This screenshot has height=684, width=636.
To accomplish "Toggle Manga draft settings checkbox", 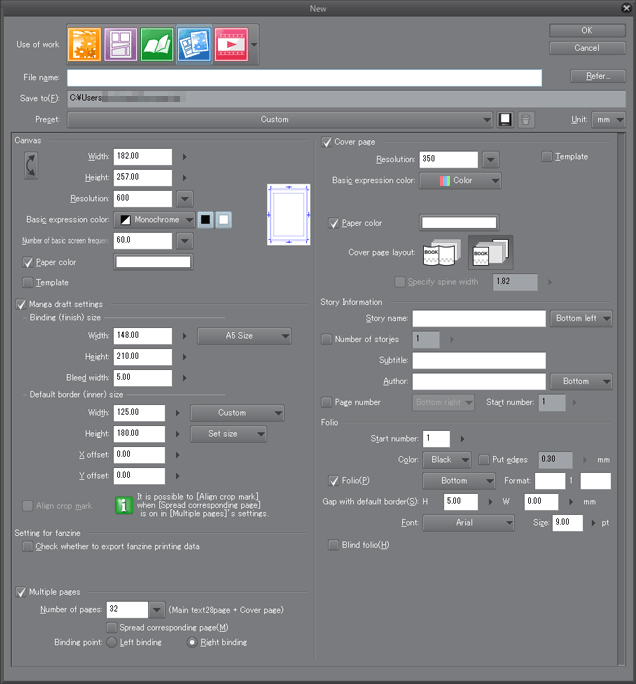I will point(21,304).
